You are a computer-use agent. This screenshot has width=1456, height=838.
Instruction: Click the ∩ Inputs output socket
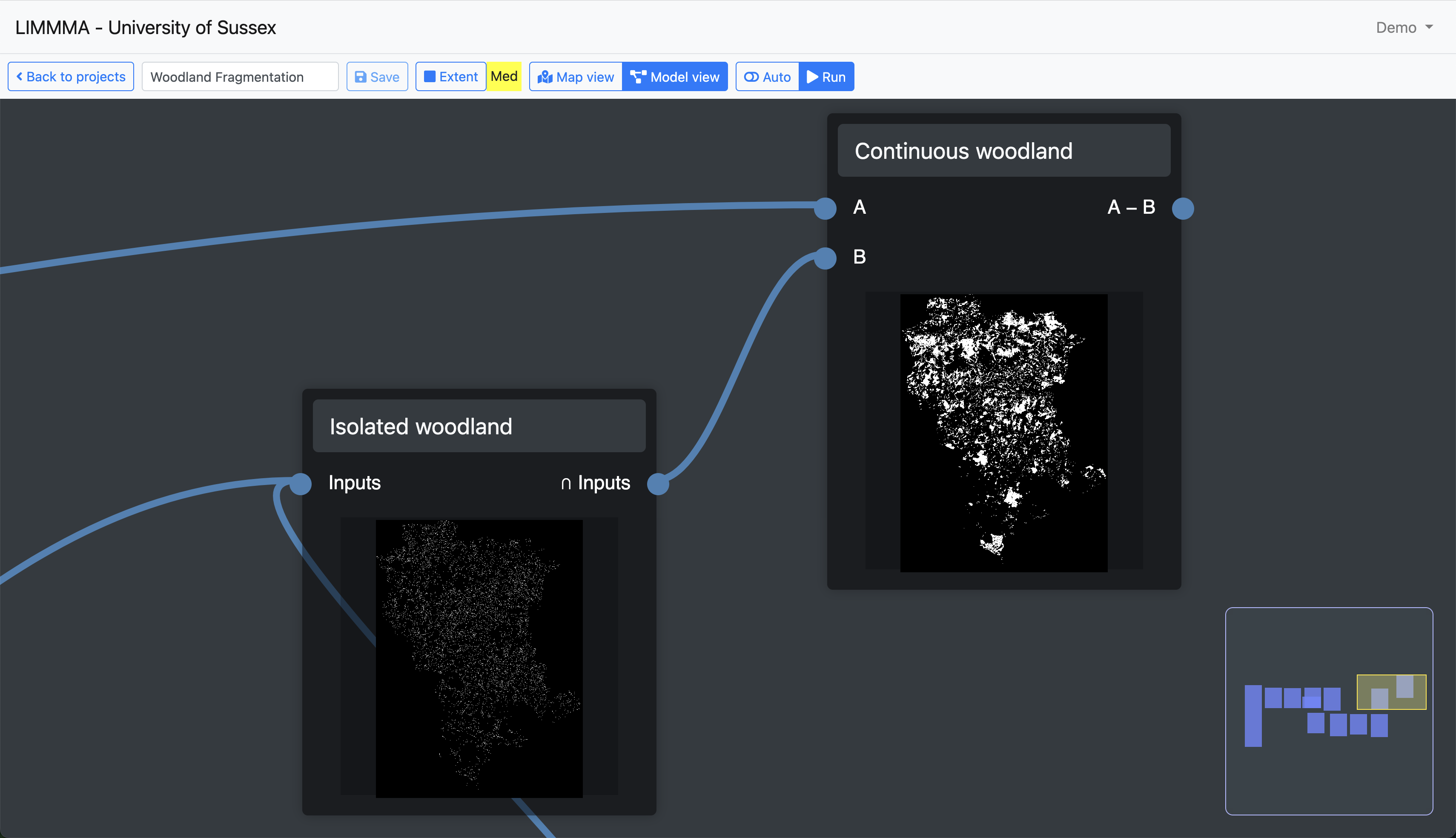point(657,483)
